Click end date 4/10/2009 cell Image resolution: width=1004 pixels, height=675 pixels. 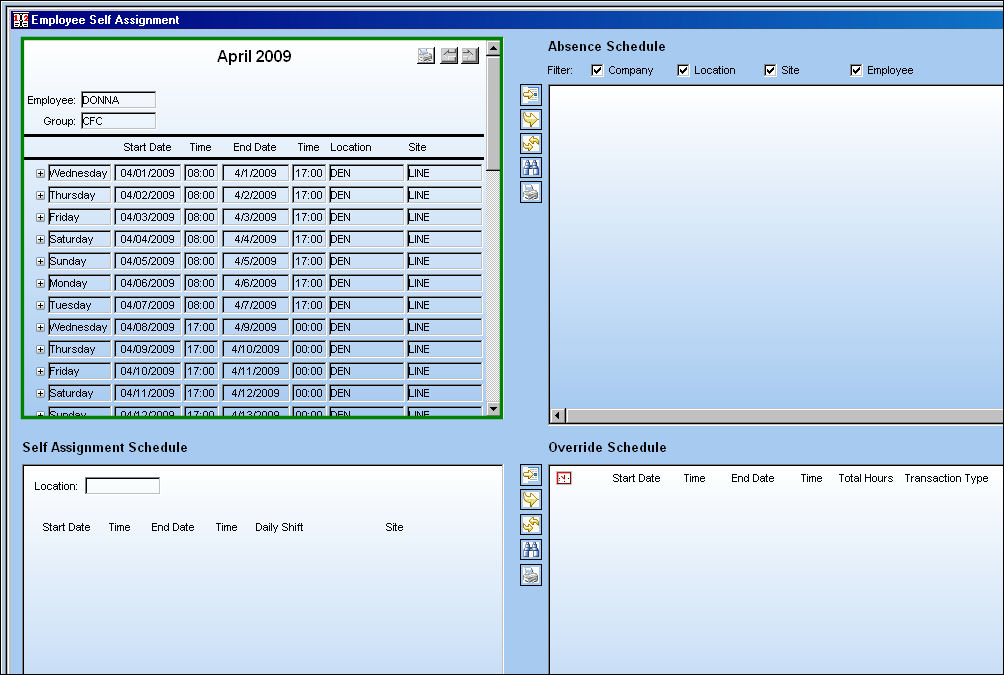pos(255,349)
